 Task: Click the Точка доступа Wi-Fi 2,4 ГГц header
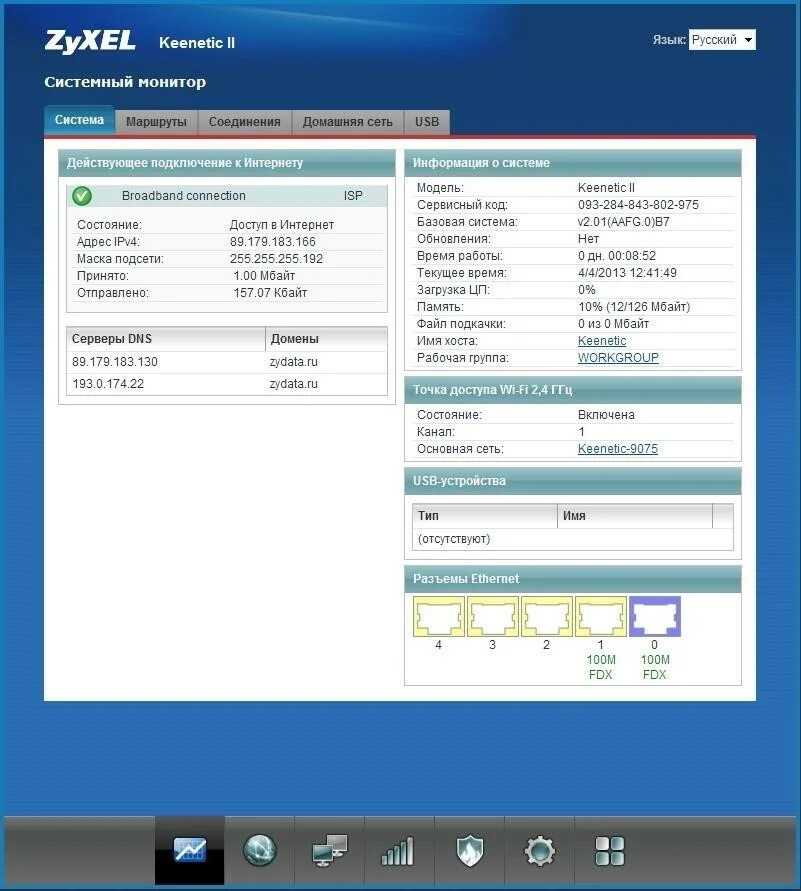[x=573, y=390]
